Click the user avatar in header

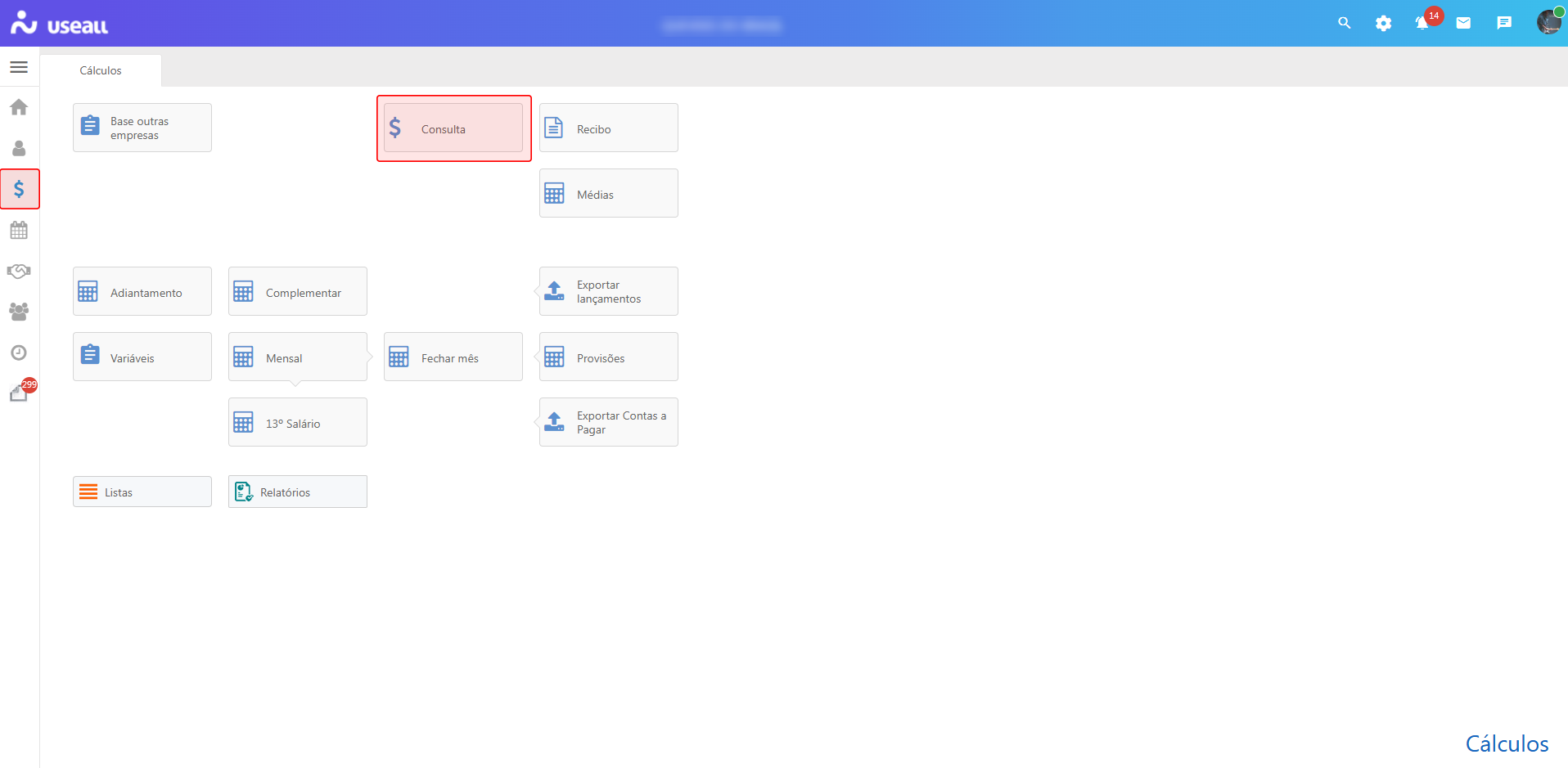coord(1548,22)
